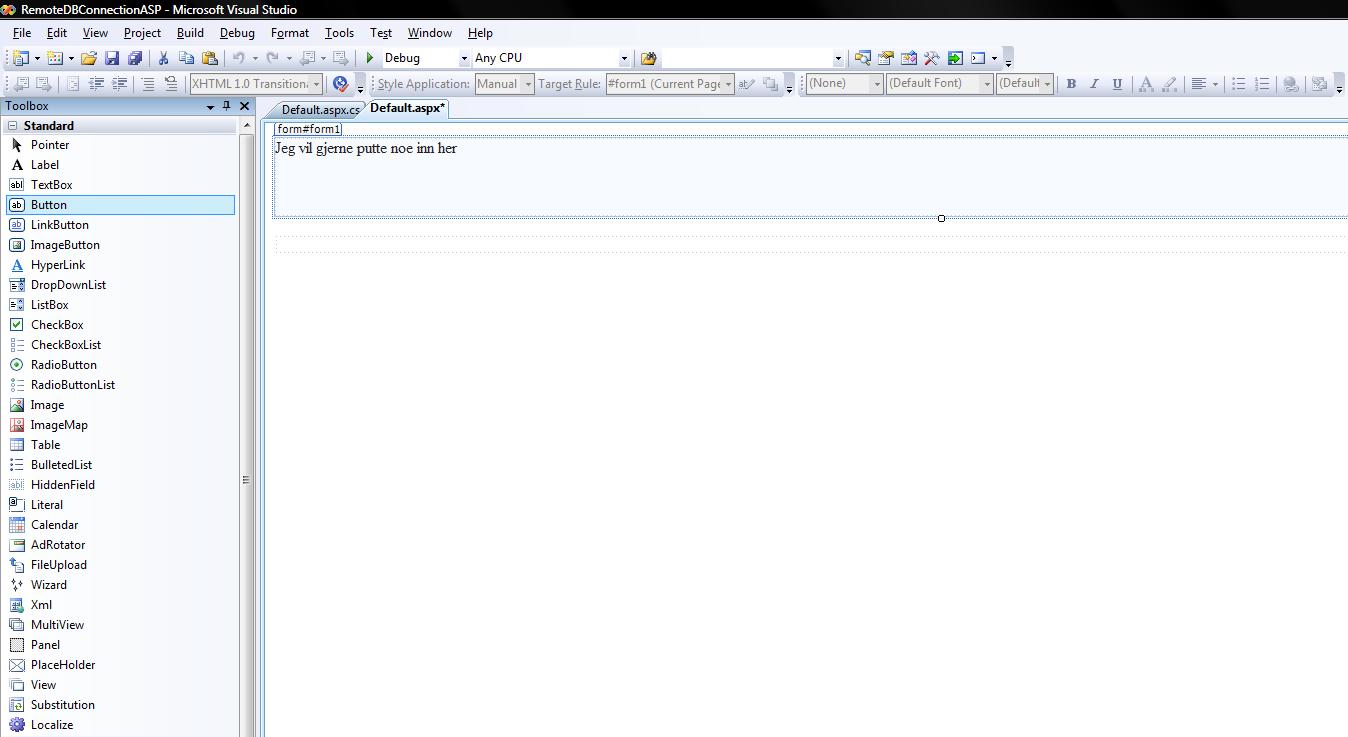The image size is (1348, 737).
Task: Open Solution Explorer from its toolbar icon
Action: tap(862, 58)
